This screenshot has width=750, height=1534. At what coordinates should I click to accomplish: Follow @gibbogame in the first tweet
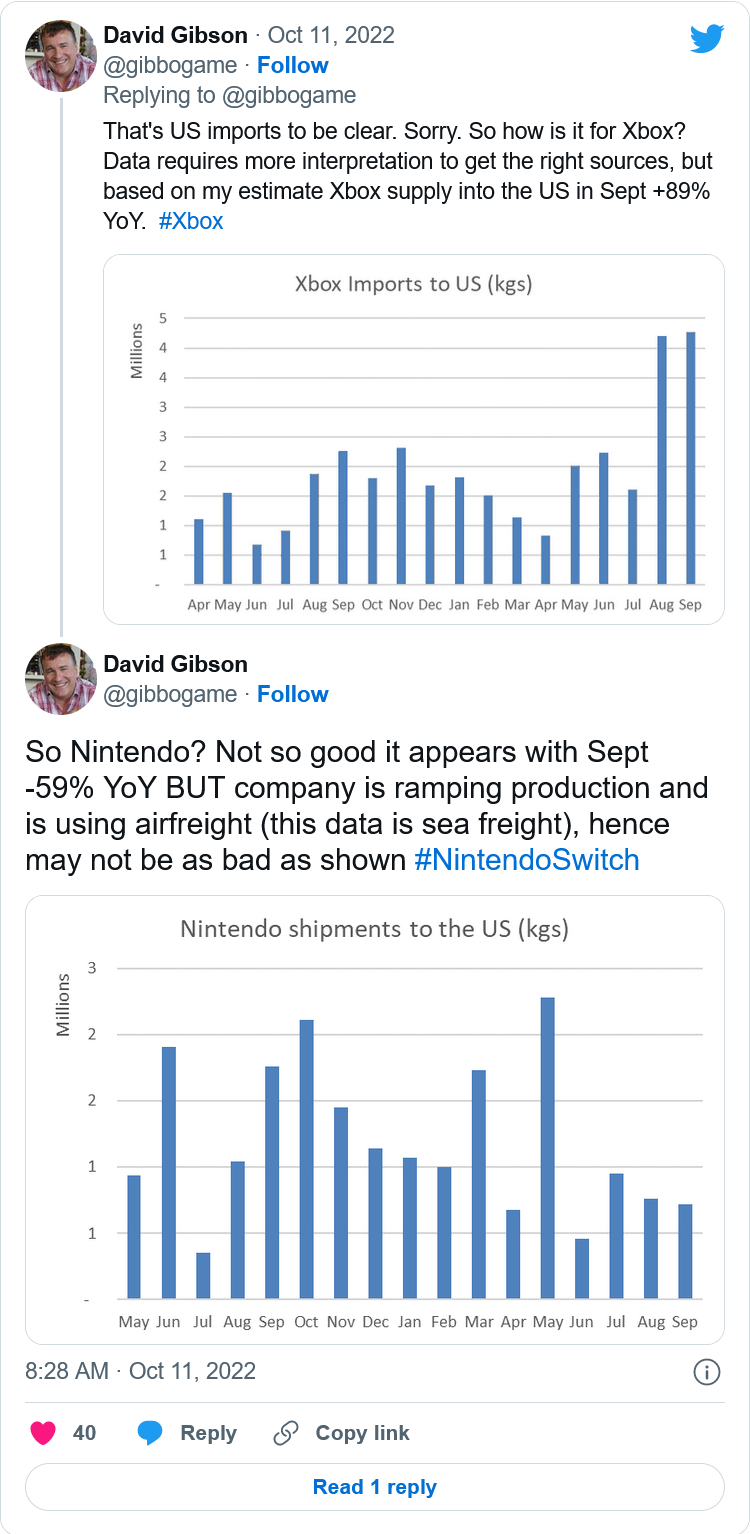pos(292,66)
